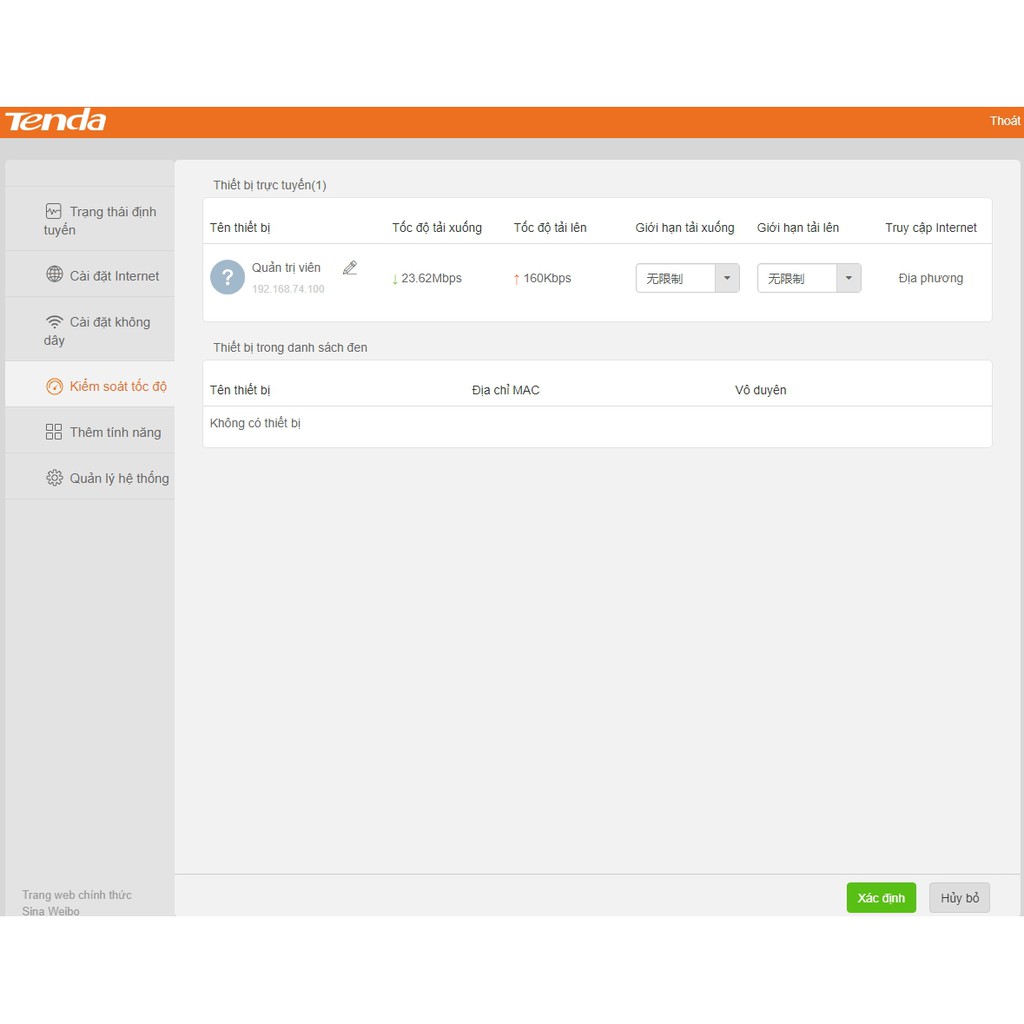Open the Sina Weibo link
The width and height of the screenshot is (1024, 1024).
[x=51, y=911]
